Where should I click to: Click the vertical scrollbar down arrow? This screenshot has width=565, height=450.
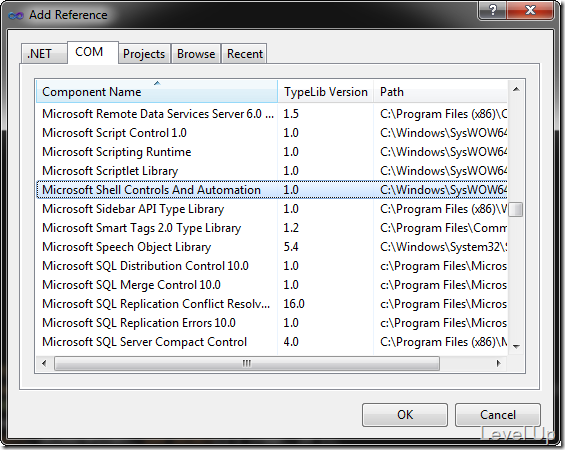(x=516, y=346)
